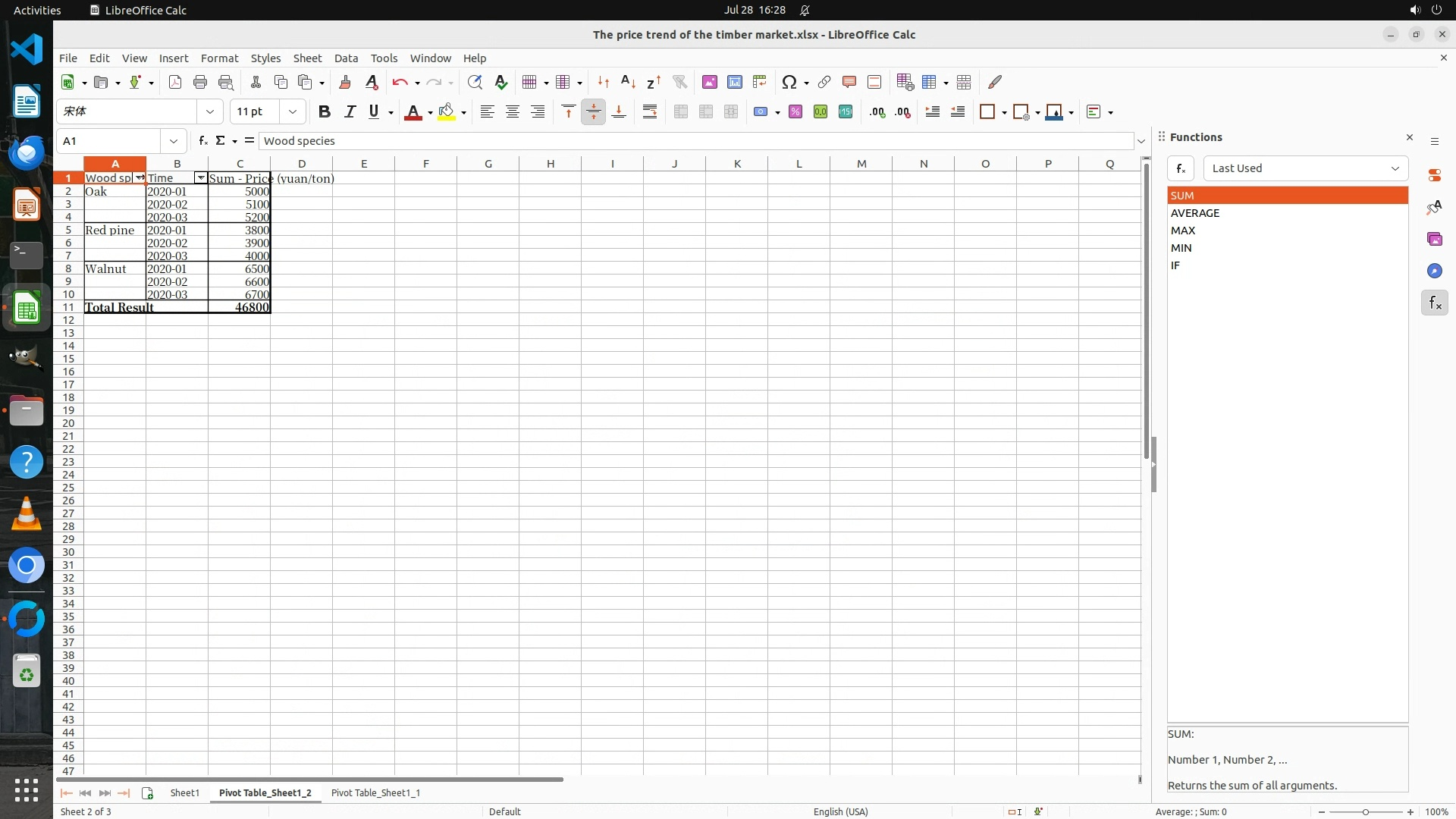Click the Insert Special Character omega icon
This screenshot has width=1456, height=819.
pos(789,82)
